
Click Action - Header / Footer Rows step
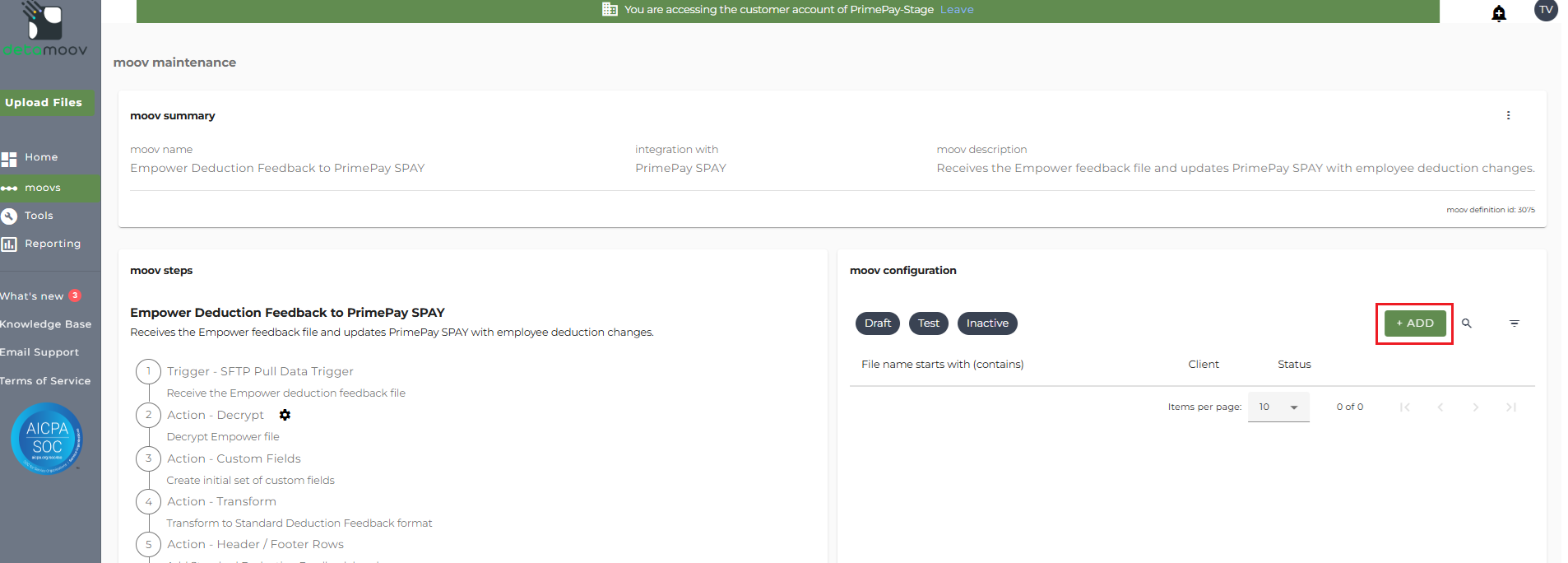pyautogui.click(x=255, y=544)
